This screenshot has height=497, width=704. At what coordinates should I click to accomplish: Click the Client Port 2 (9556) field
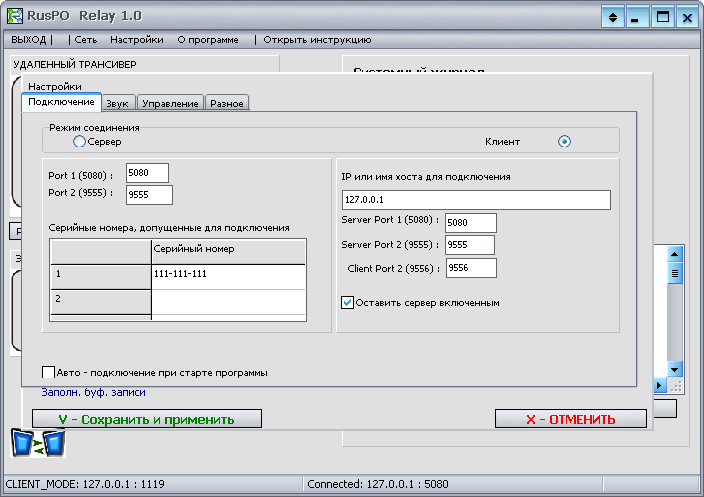tap(470, 268)
